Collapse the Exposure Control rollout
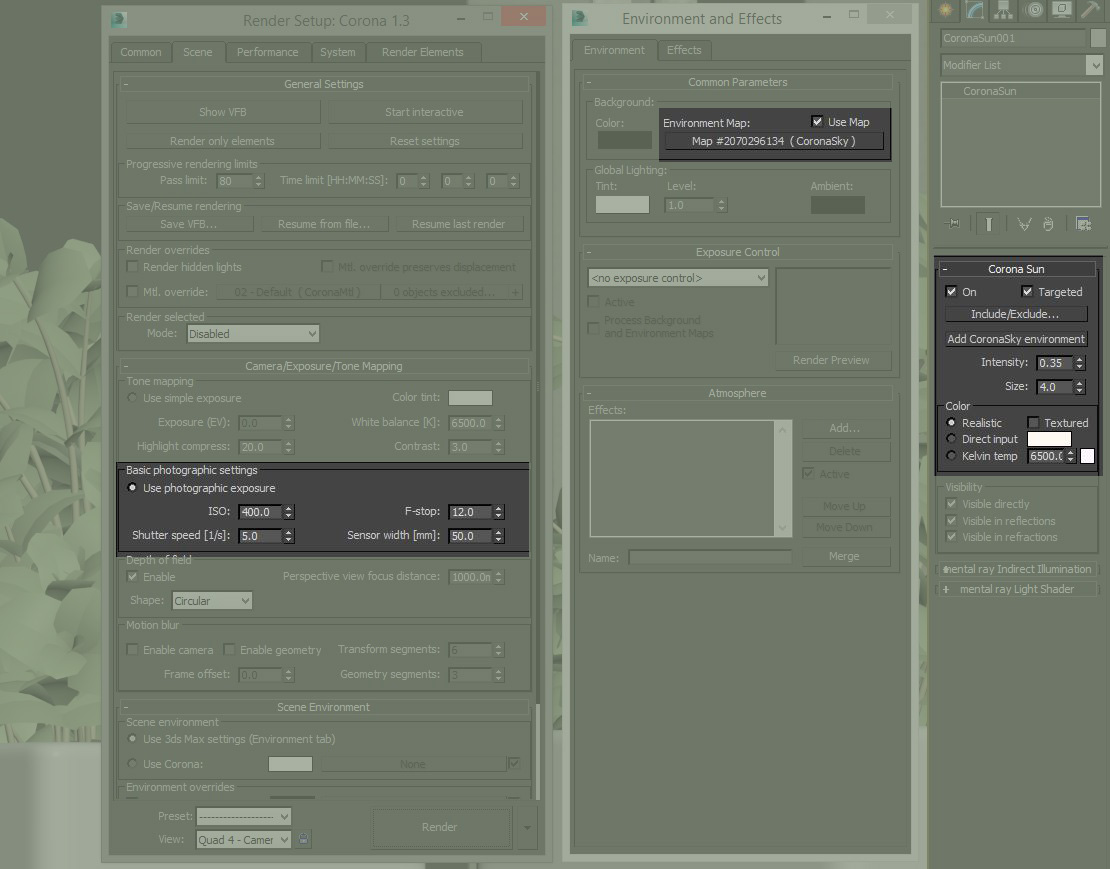 tap(737, 252)
